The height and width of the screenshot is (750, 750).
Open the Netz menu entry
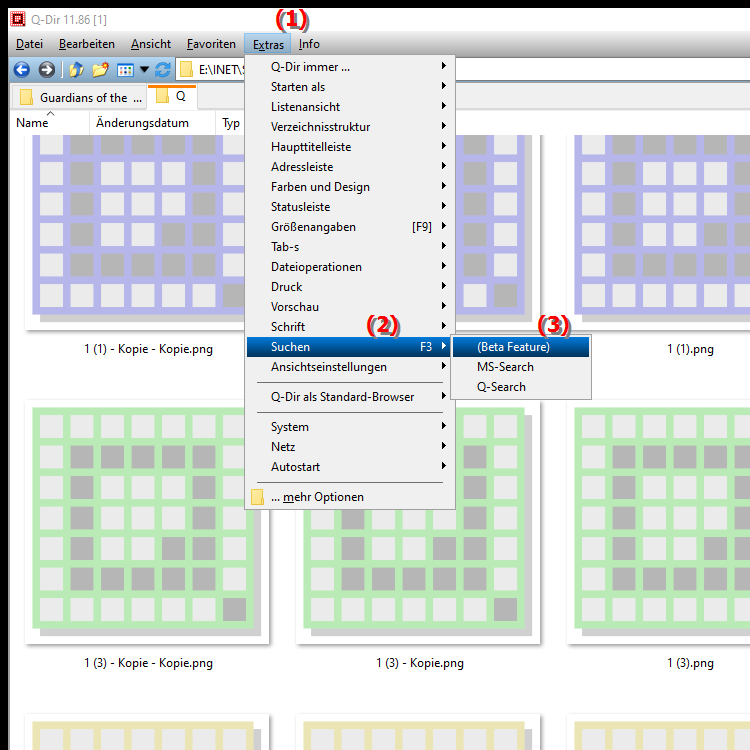(350, 447)
